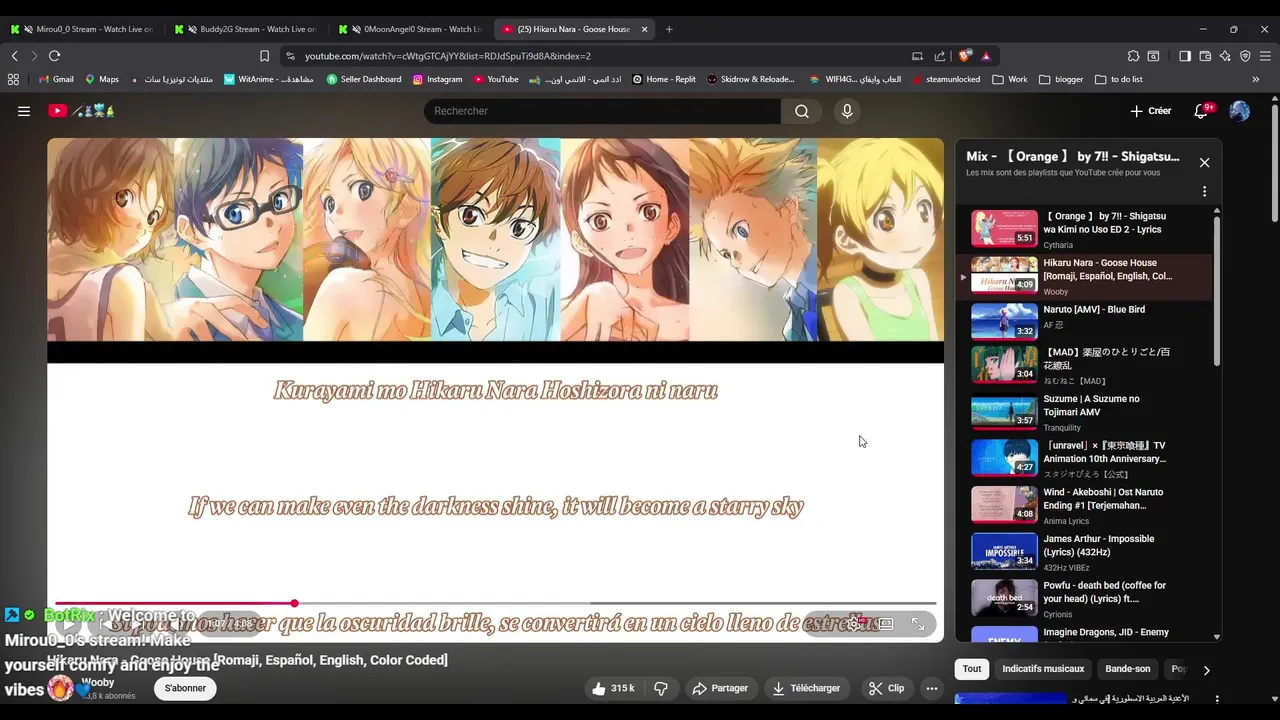Reload the page in the browser
The height and width of the screenshot is (720, 1280).
[x=54, y=56]
